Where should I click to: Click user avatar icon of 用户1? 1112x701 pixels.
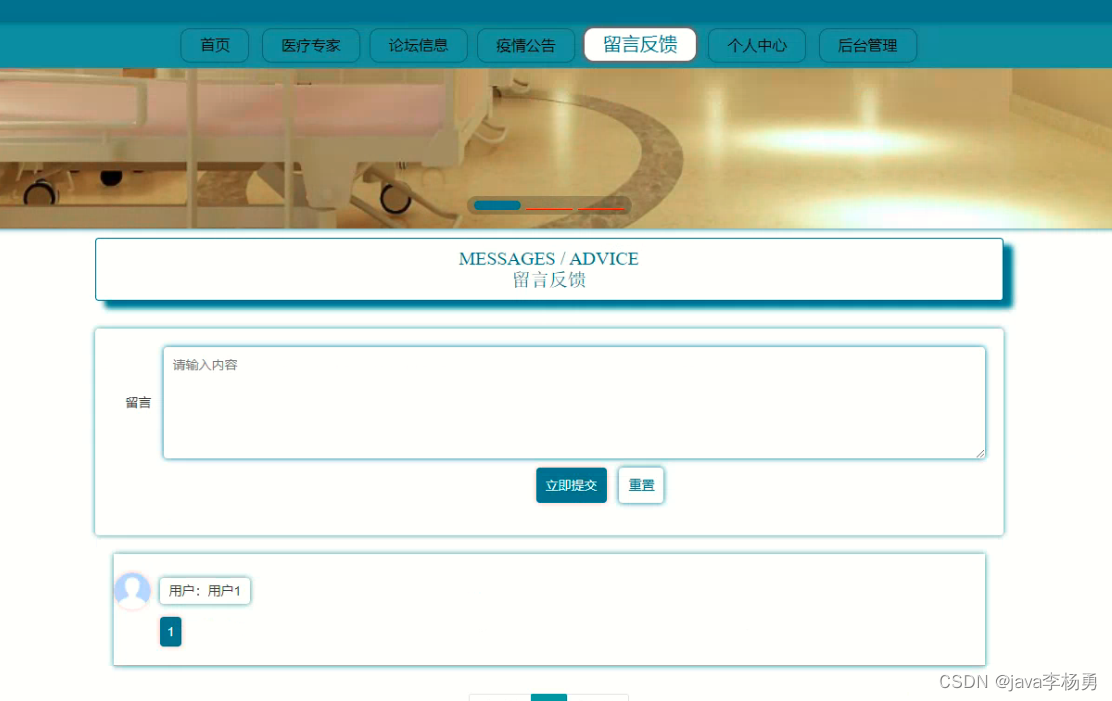point(133,590)
